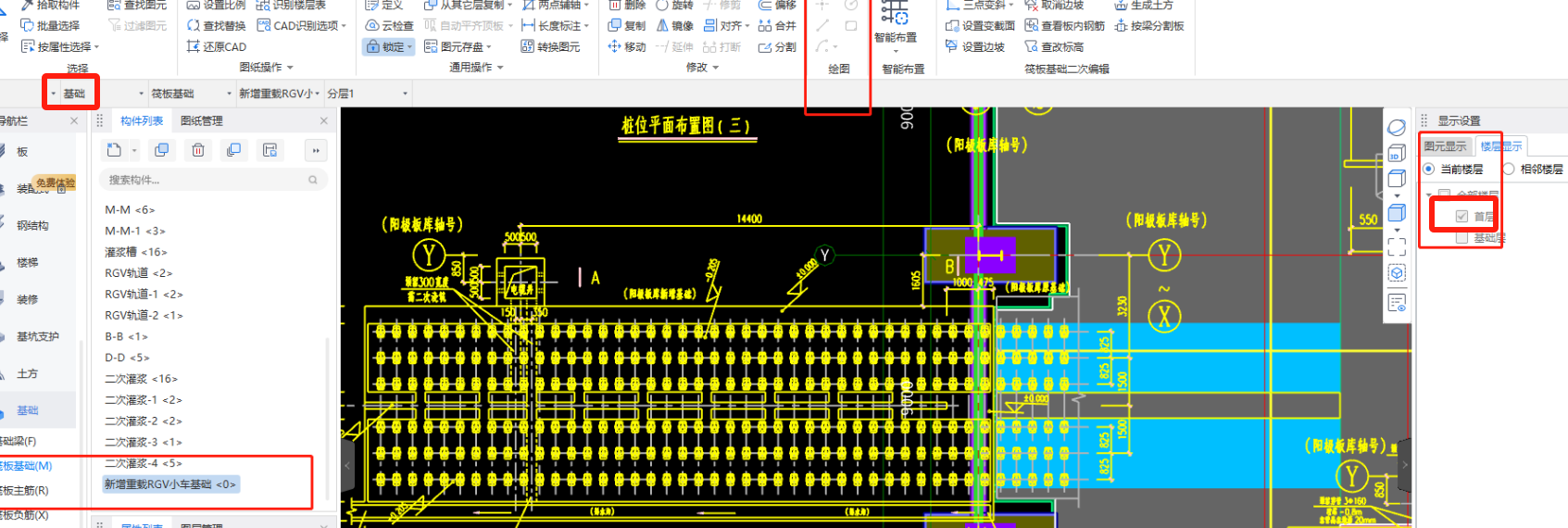Screen dimensions: 1568x528
Task: Select component RGV轨道-1 <2>
Action: coord(144,295)
